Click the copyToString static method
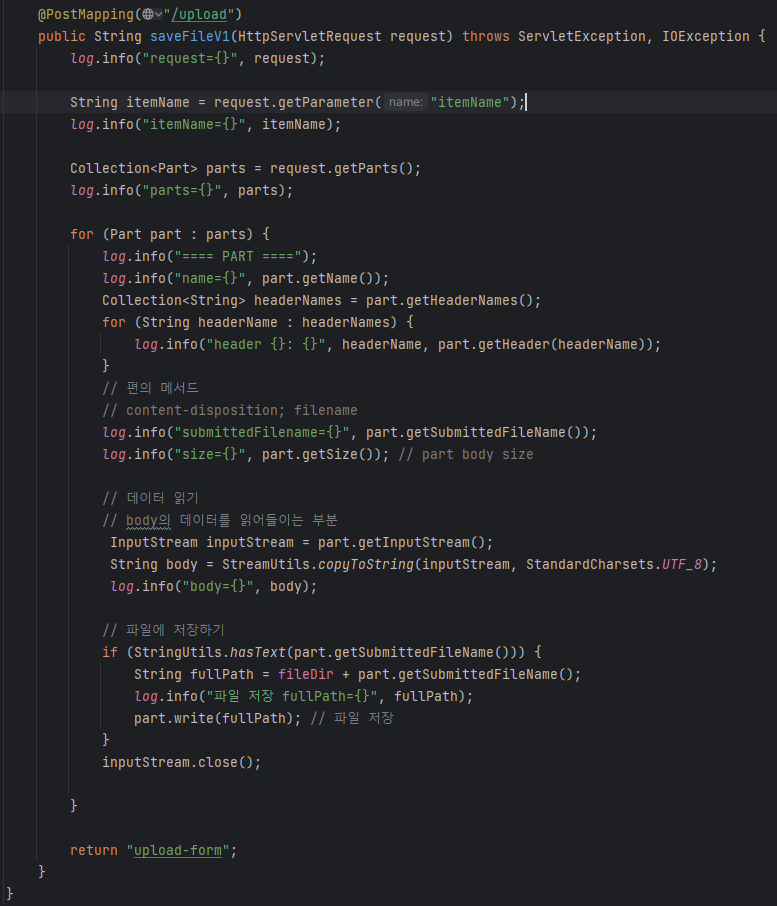 click(366, 565)
